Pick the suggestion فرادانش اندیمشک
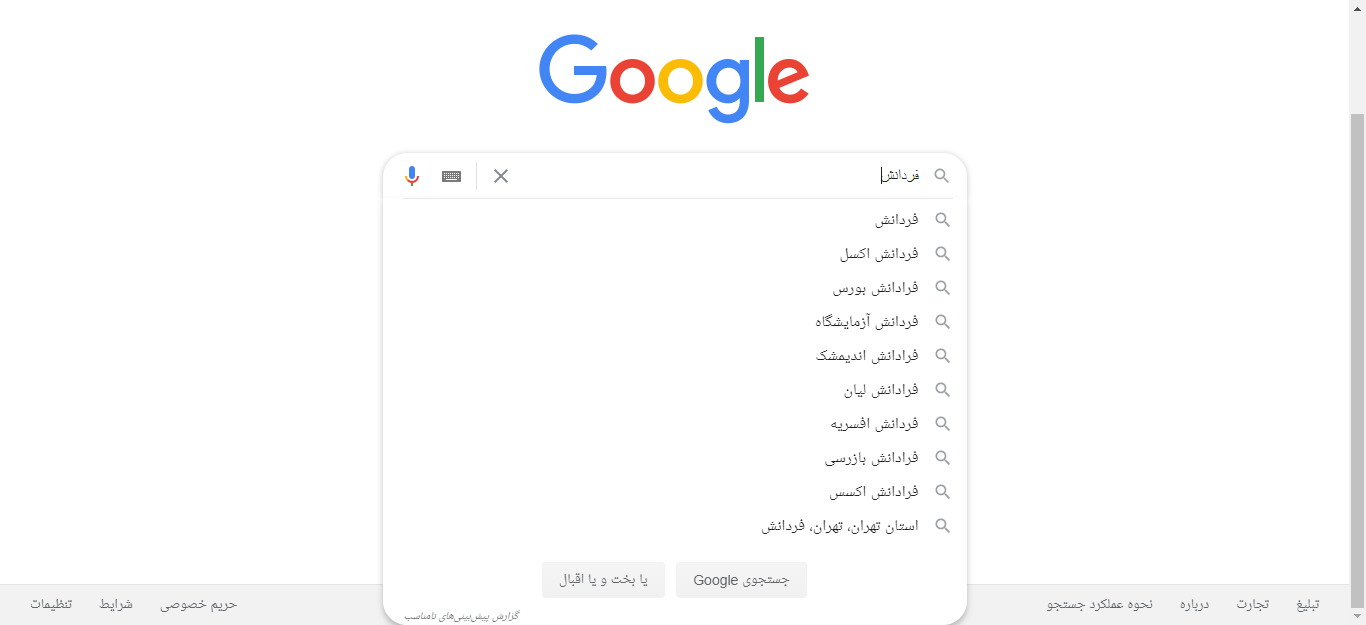The image size is (1366, 625). [675, 356]
